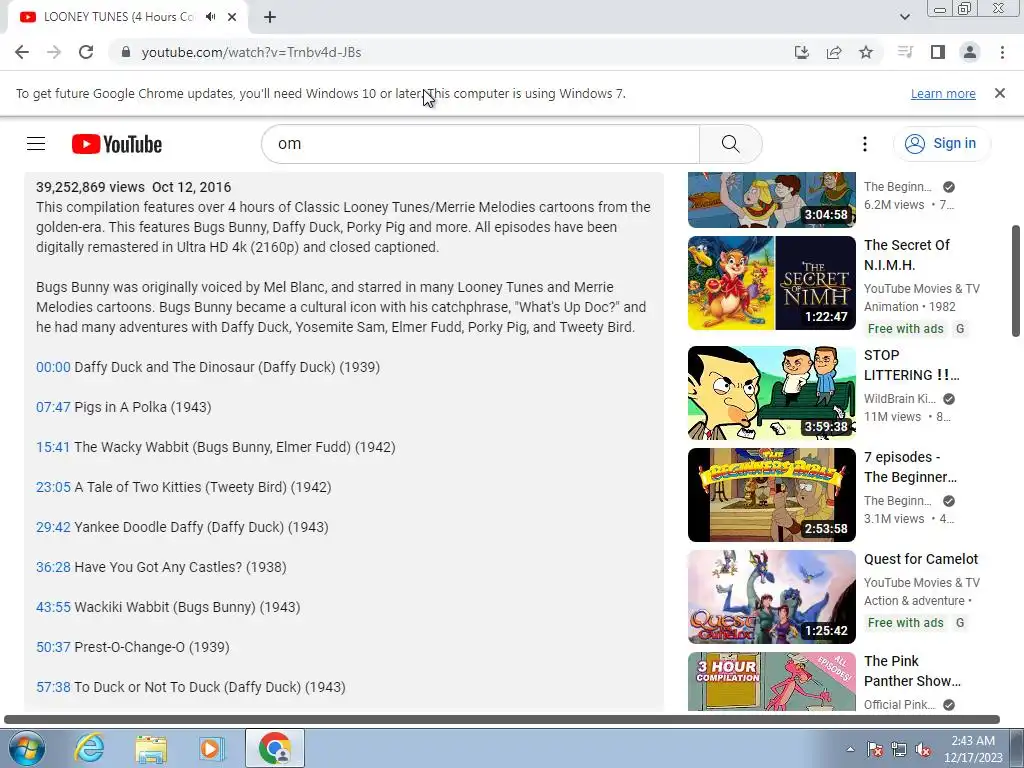View site security padlock info
Viewport: 1024px width, 768px height.
[x=127, y=52]
